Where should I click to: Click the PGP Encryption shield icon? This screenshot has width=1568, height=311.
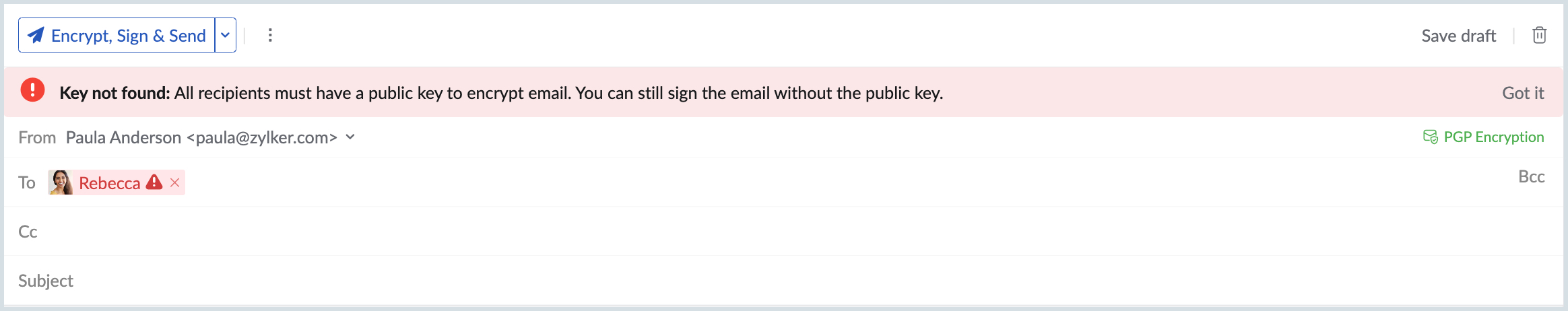click(x=1430, y=137)
